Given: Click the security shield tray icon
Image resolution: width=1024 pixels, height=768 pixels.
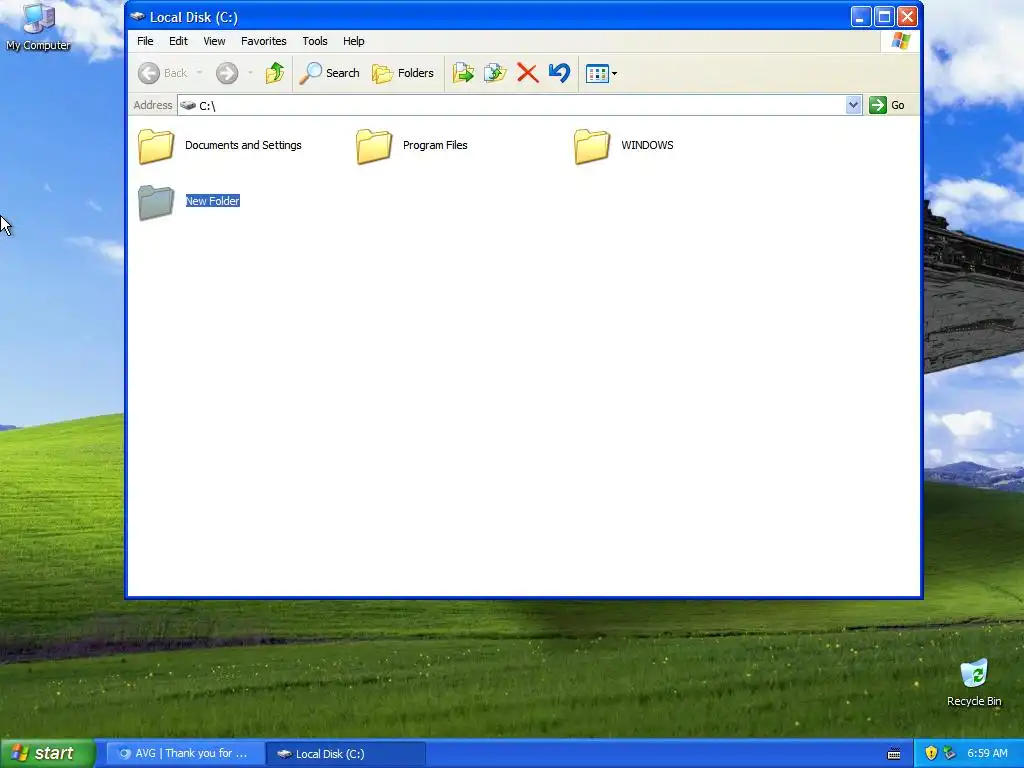Looking at the screenshot, I should (x=931, y=753).
